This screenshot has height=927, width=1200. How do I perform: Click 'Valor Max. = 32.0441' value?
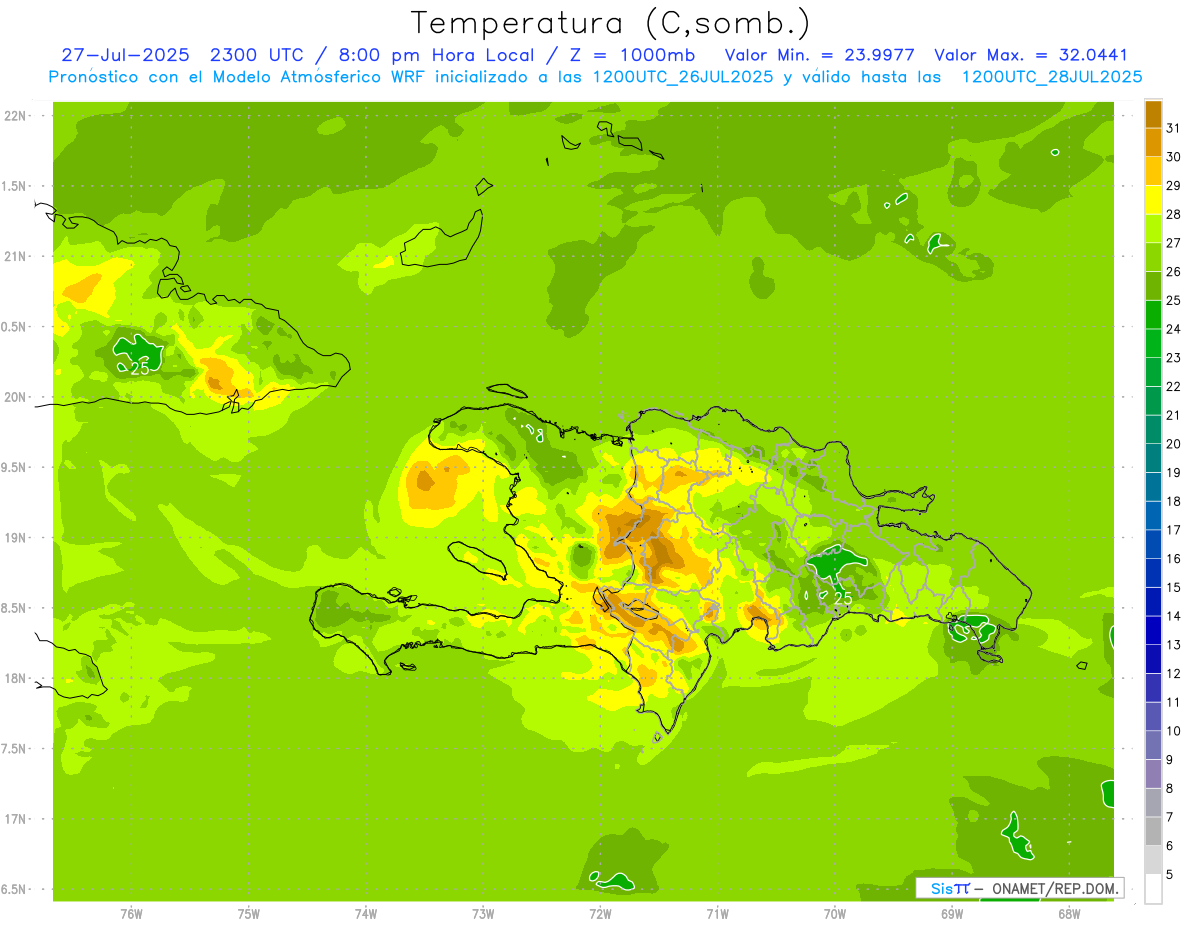tap(1031, 55)
